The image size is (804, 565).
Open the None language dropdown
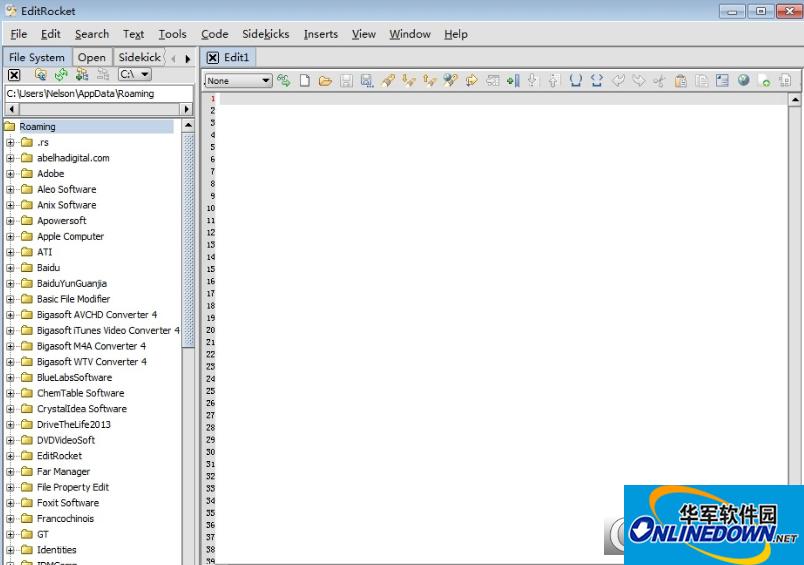[238, 81]
